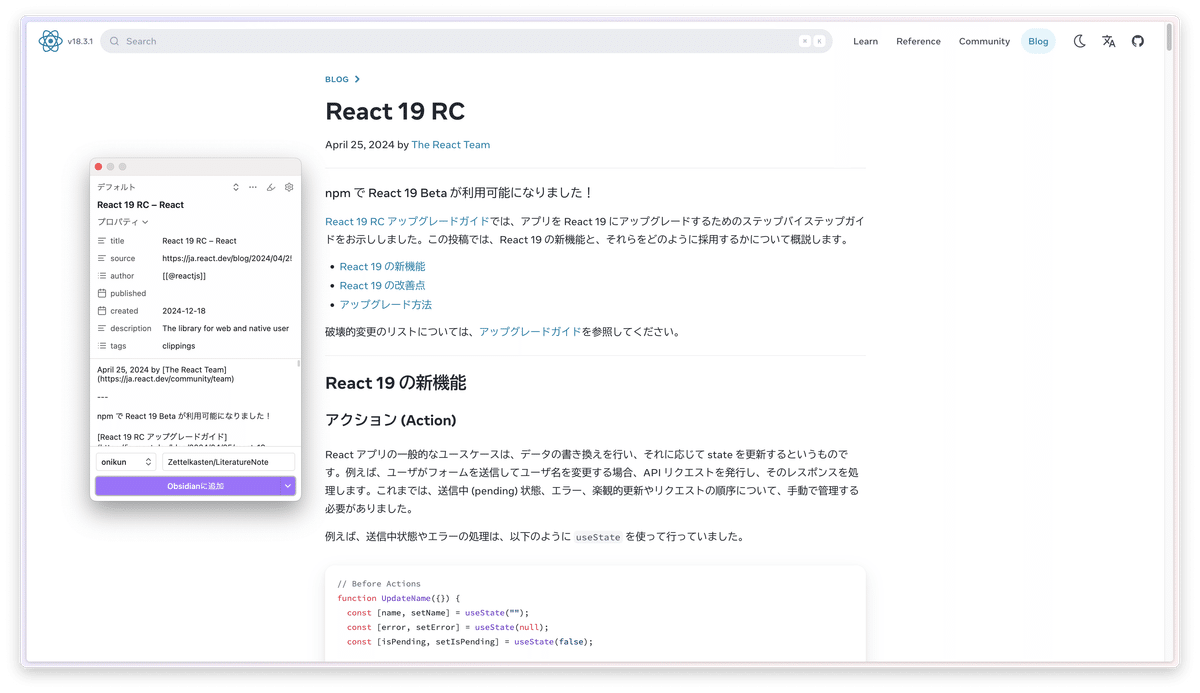This screenshot has width=1200, height=693.
Task: Click the React logo in the header
Action: (x=50, y=41)
